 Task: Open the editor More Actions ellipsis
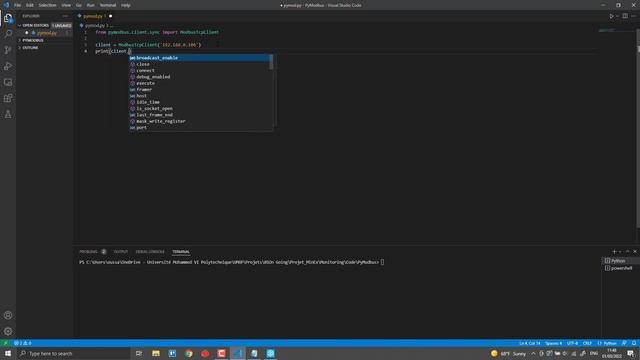click(x=633, y=16)
